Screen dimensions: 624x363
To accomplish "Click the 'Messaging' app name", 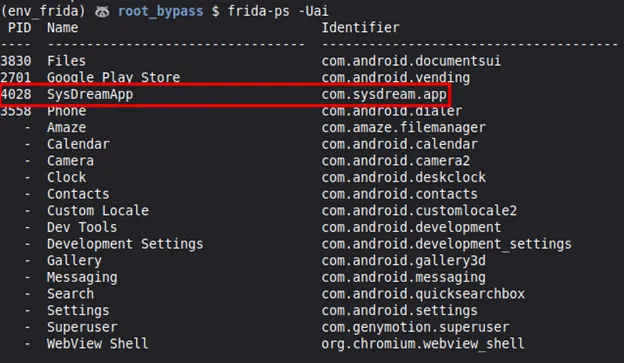I will pos(82,277).
